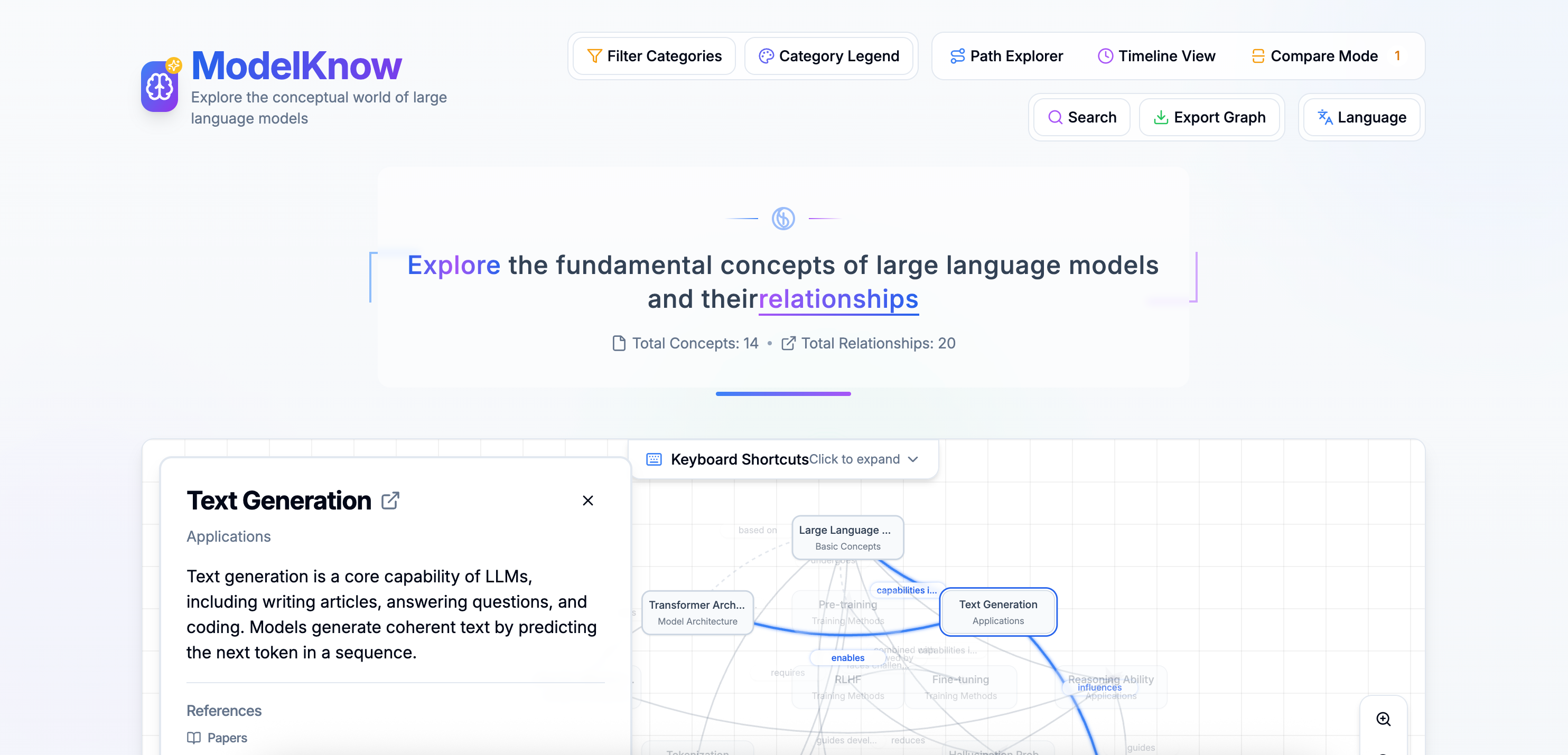The image size is (1568, 755).
Task: Show the Category Legend
Action: tap(828, 56)
